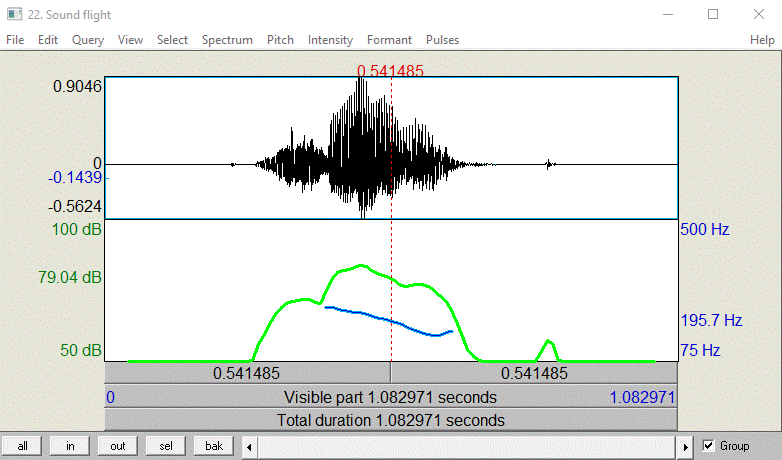Open the Intensity menu
The image size is (782, 460).
click(x=330, y=40)
